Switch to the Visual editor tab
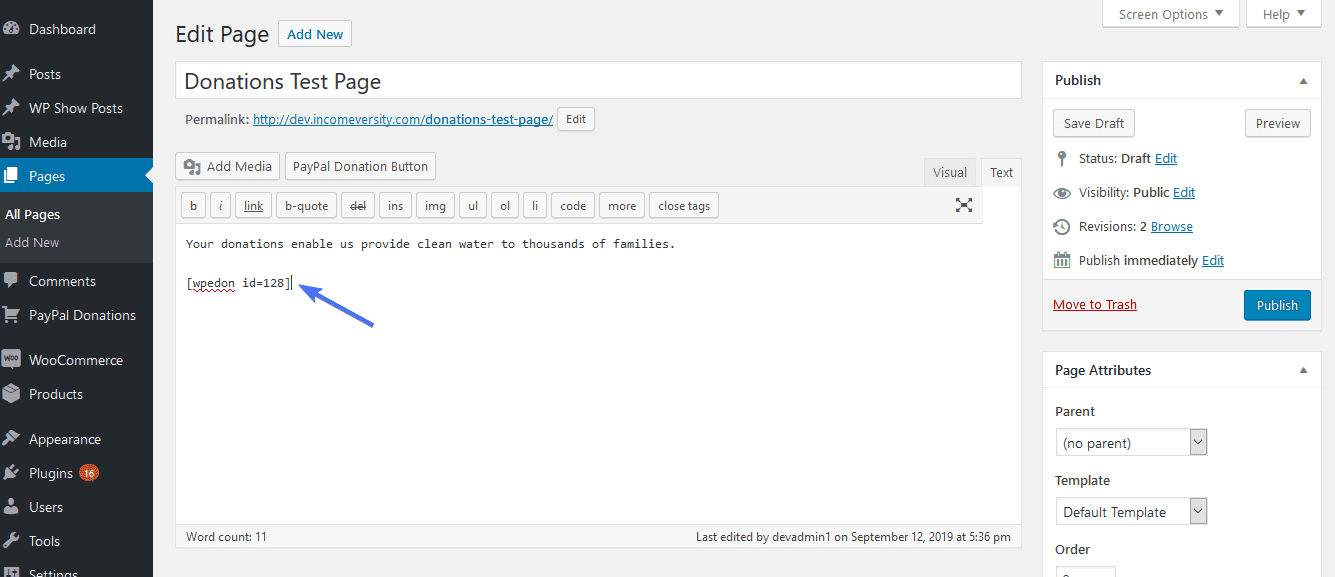Viewport: 1335px width, 577px height. click(x=950, y=172)
